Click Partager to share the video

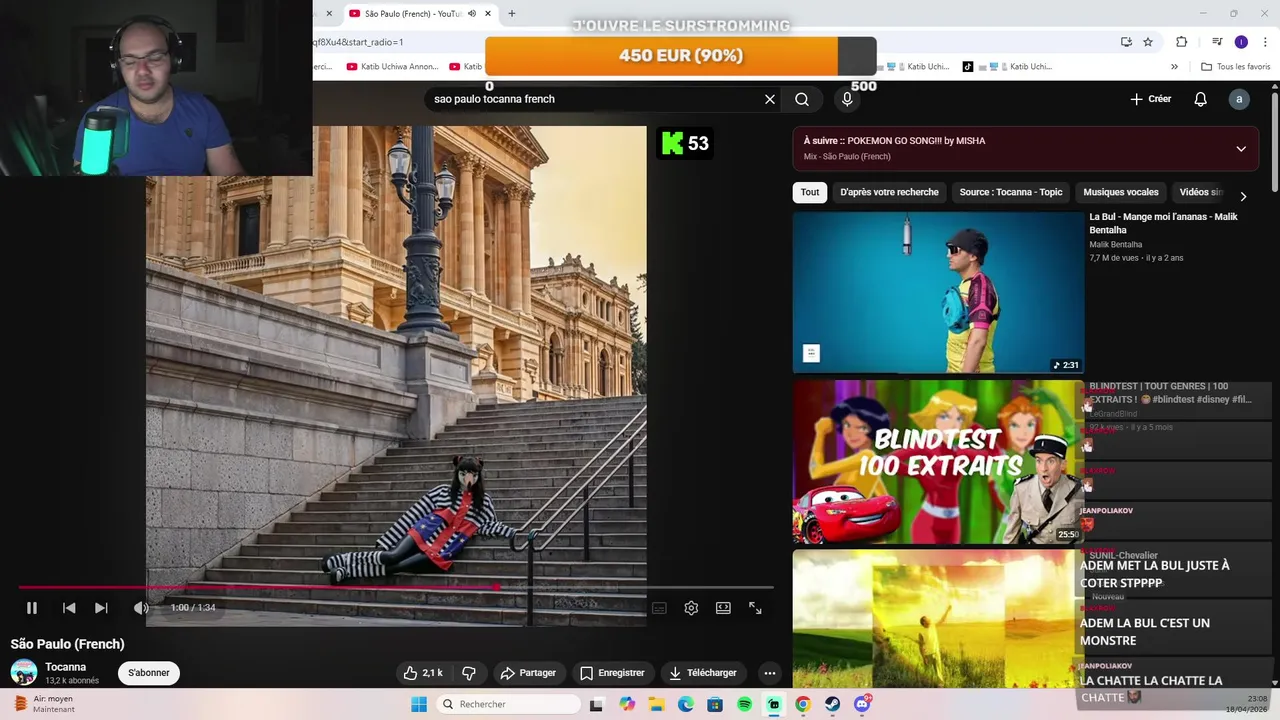pyautogui.click(x=528, y=673)
